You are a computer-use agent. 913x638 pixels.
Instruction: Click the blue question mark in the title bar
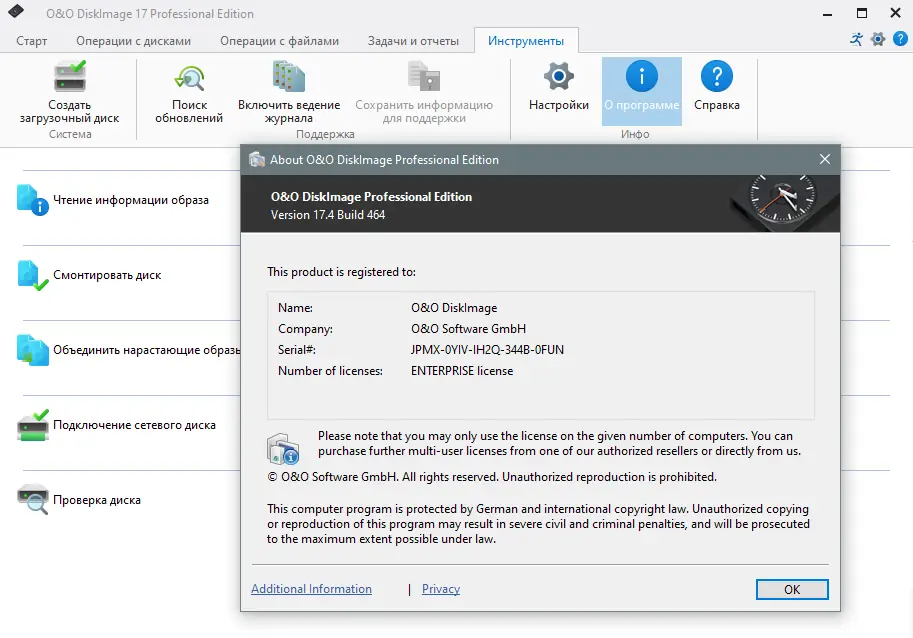click(x=902, y=38)
